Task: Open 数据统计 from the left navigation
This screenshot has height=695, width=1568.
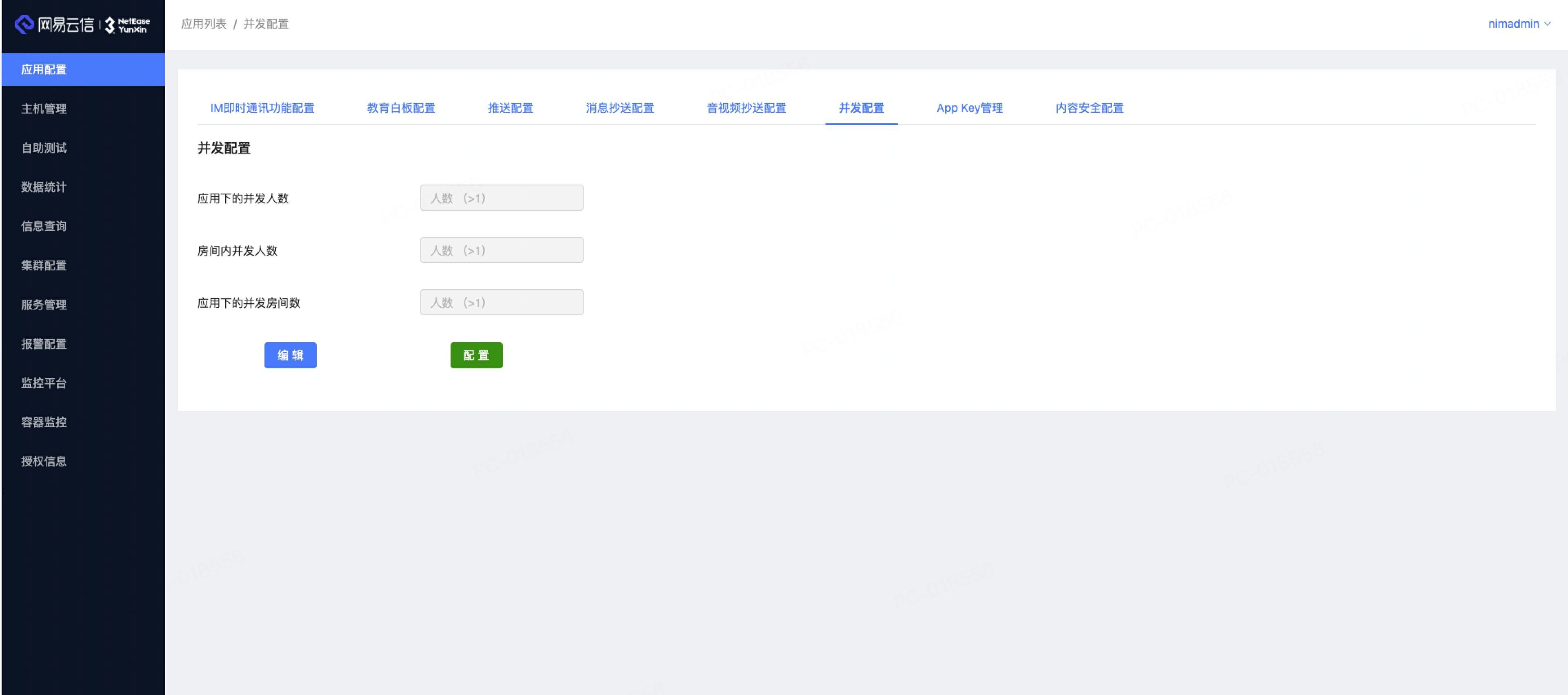Action: point(43,187)
